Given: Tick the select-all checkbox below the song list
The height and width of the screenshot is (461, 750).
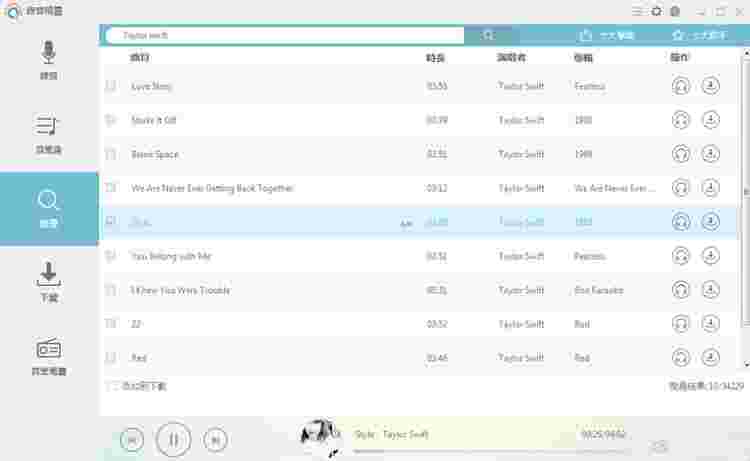Looking at the screenshot, I should pyautogui.click(x=111, y=386).
